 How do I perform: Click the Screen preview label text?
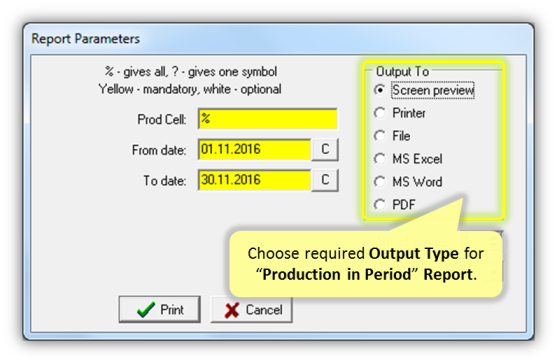click(433, 90)
